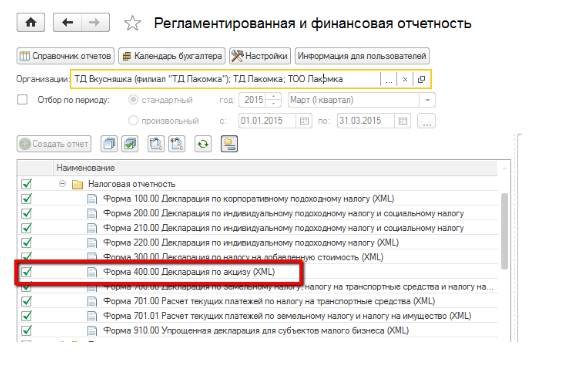Select the произвольный period radio button

[x=133, y=120]
